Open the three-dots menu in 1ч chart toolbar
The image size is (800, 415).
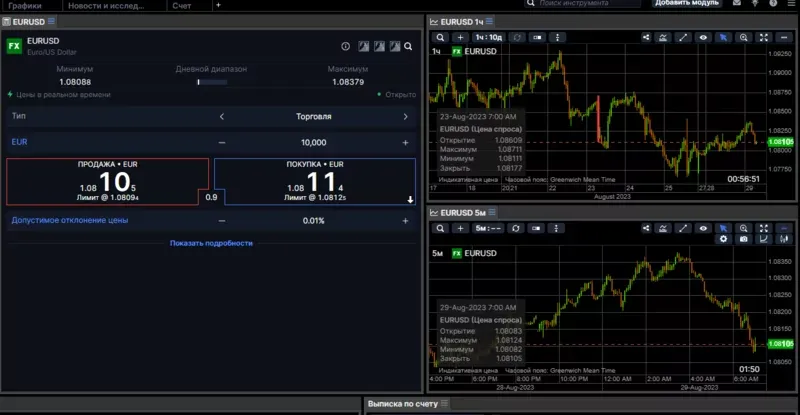pos(557,37)
